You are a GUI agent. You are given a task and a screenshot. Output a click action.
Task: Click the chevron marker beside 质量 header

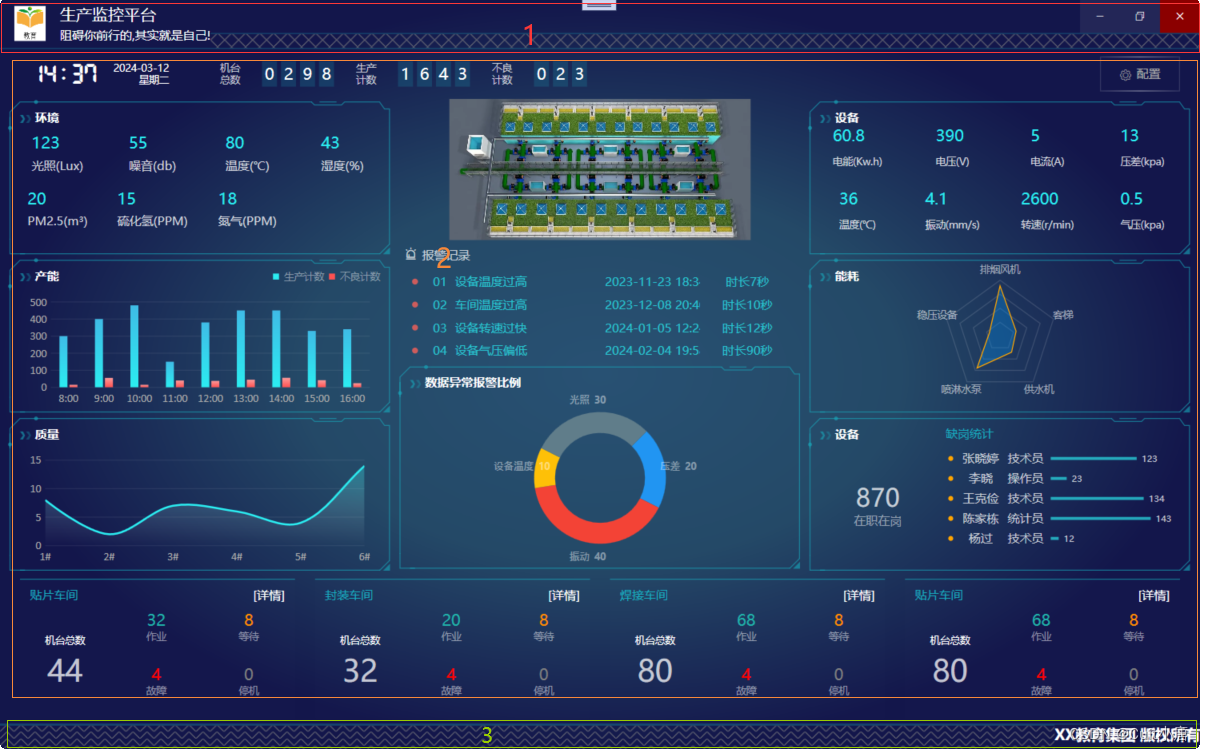(26, 435)
